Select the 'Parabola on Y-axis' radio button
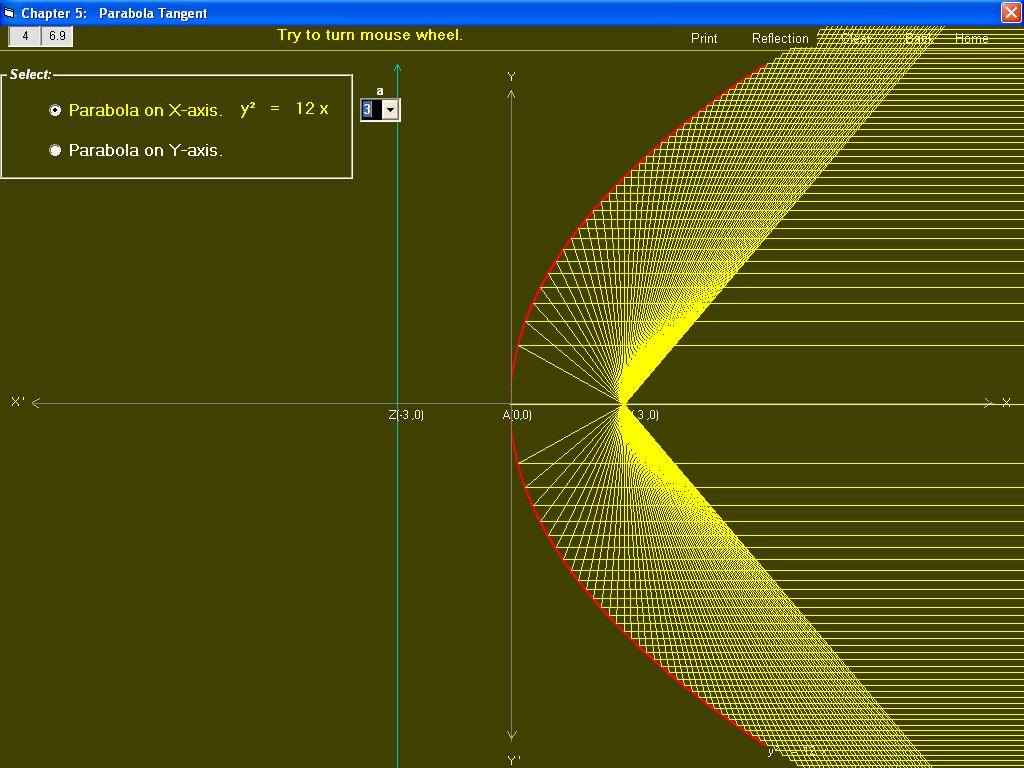Screen dimensions: 1024x768 click(x=56, y=150)
